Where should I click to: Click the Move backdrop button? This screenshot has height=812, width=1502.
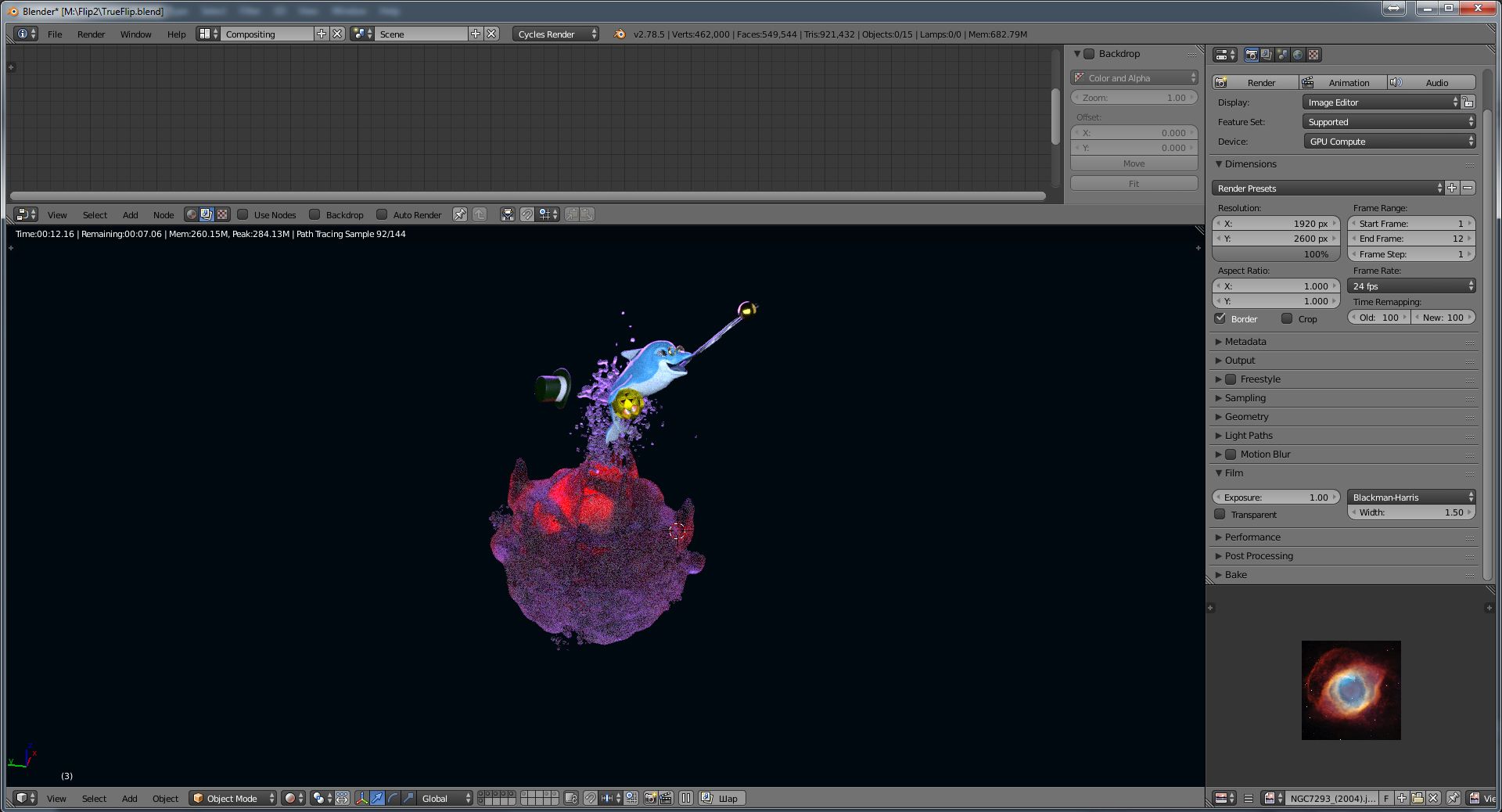1134,163
